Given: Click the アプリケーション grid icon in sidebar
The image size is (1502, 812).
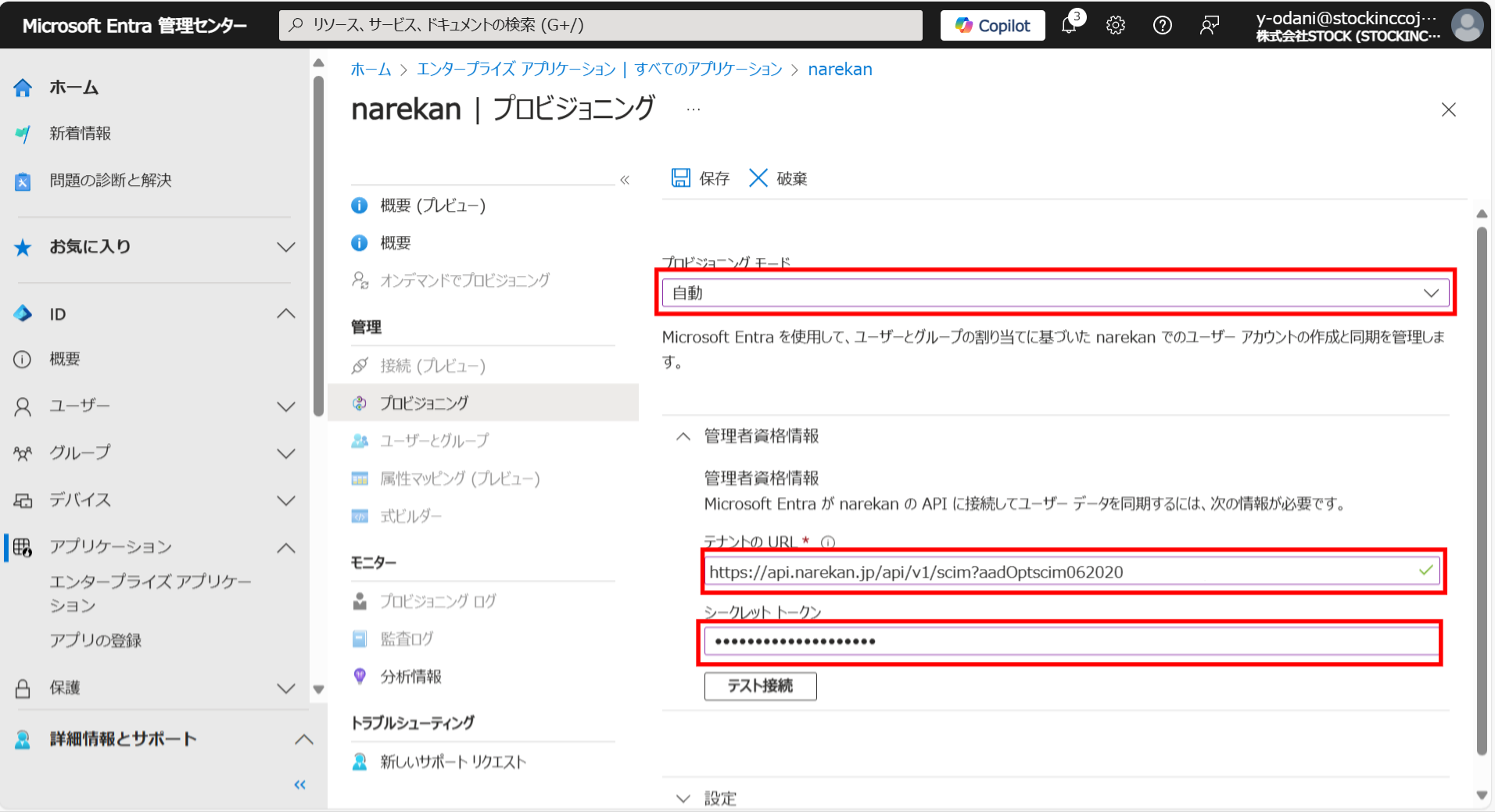Looking at the screenshot, I should click(23, 547).
